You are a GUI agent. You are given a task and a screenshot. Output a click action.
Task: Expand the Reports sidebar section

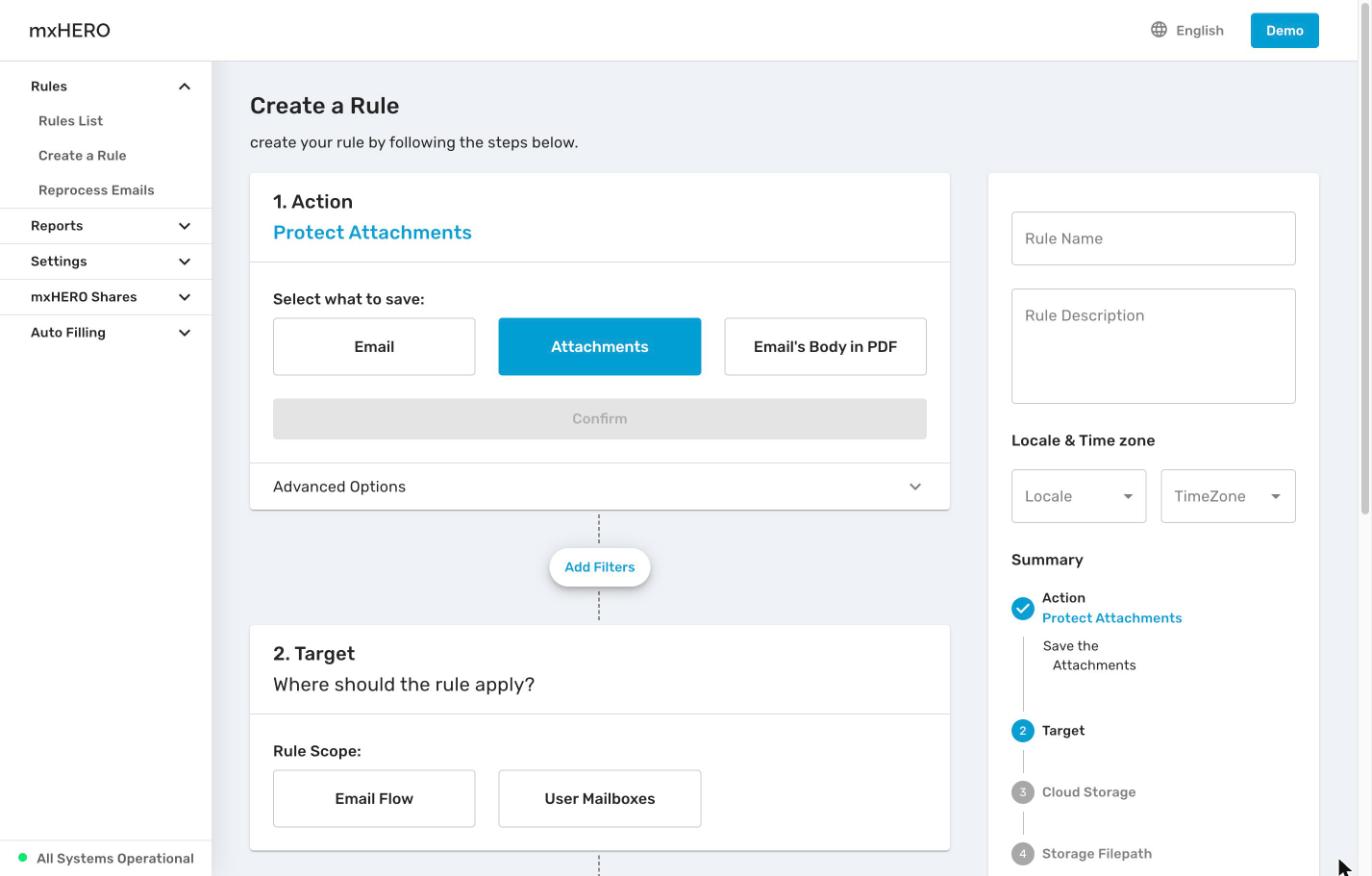point(106,226)
